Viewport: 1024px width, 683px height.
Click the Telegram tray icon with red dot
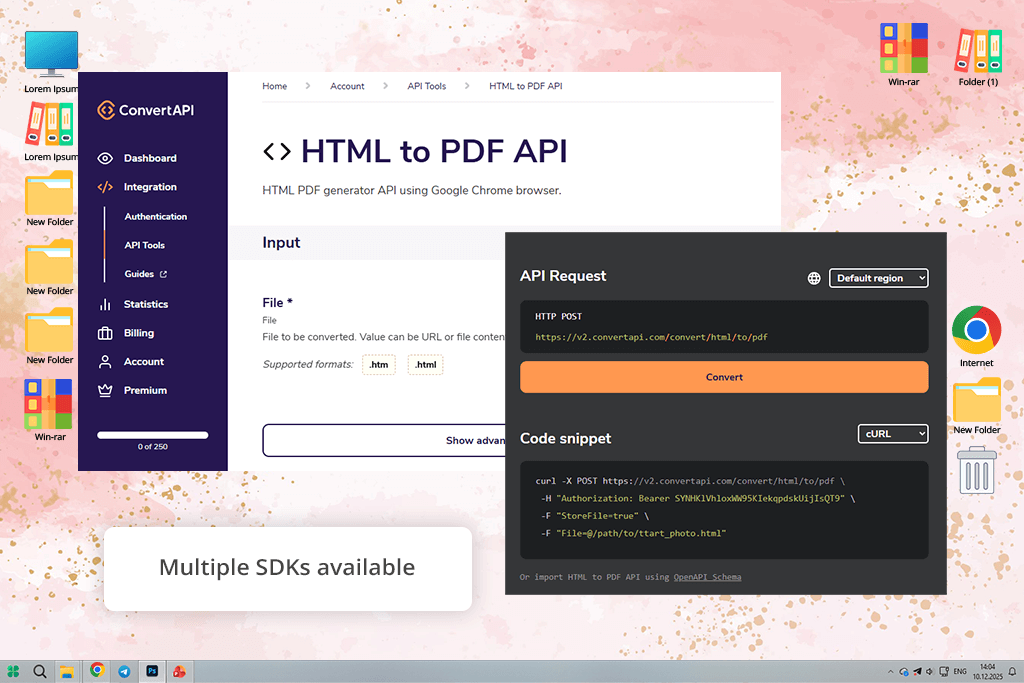pyautogui.click(x=917, y=671)
